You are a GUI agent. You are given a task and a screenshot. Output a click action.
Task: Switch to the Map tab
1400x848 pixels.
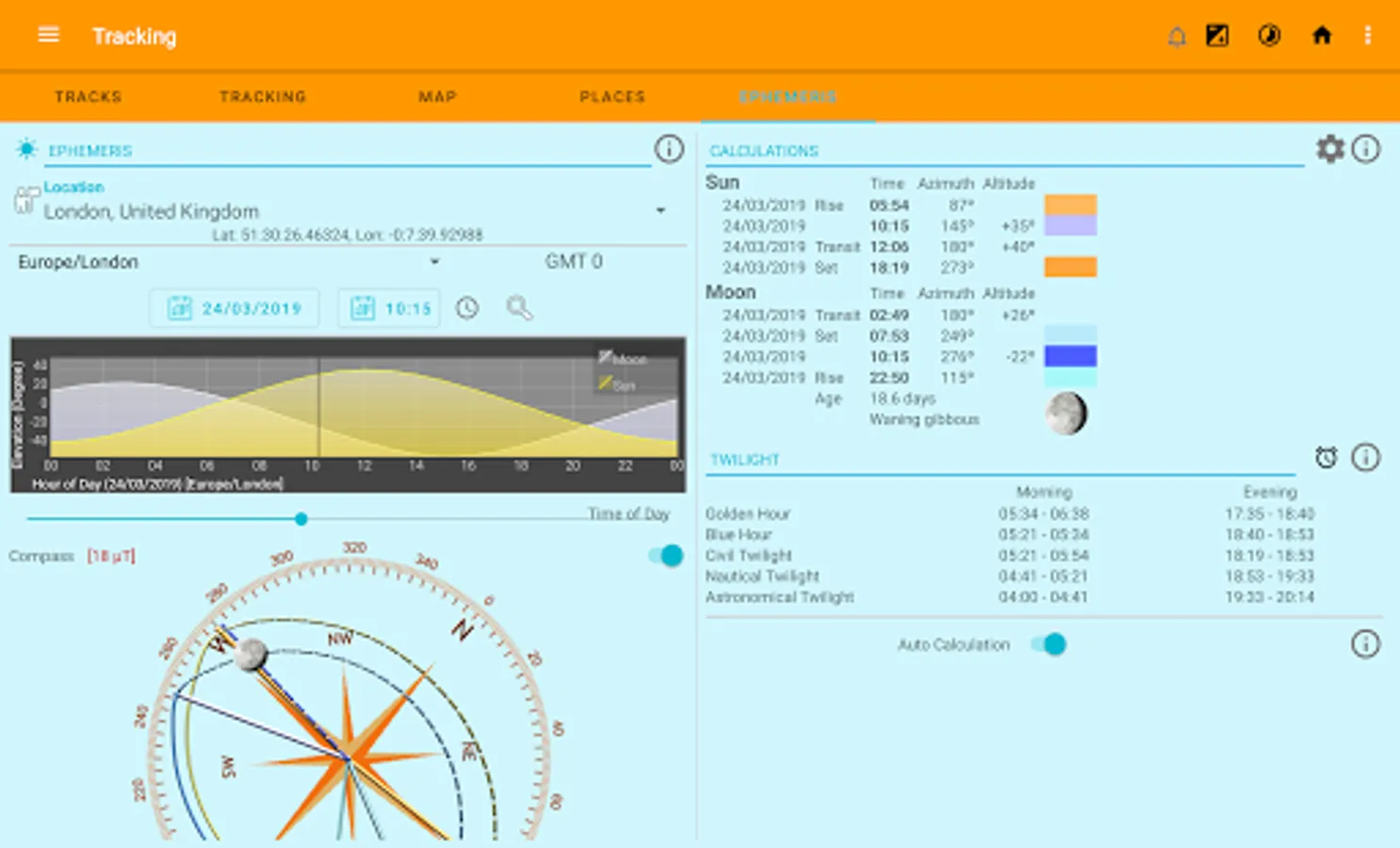pos(437,97)
